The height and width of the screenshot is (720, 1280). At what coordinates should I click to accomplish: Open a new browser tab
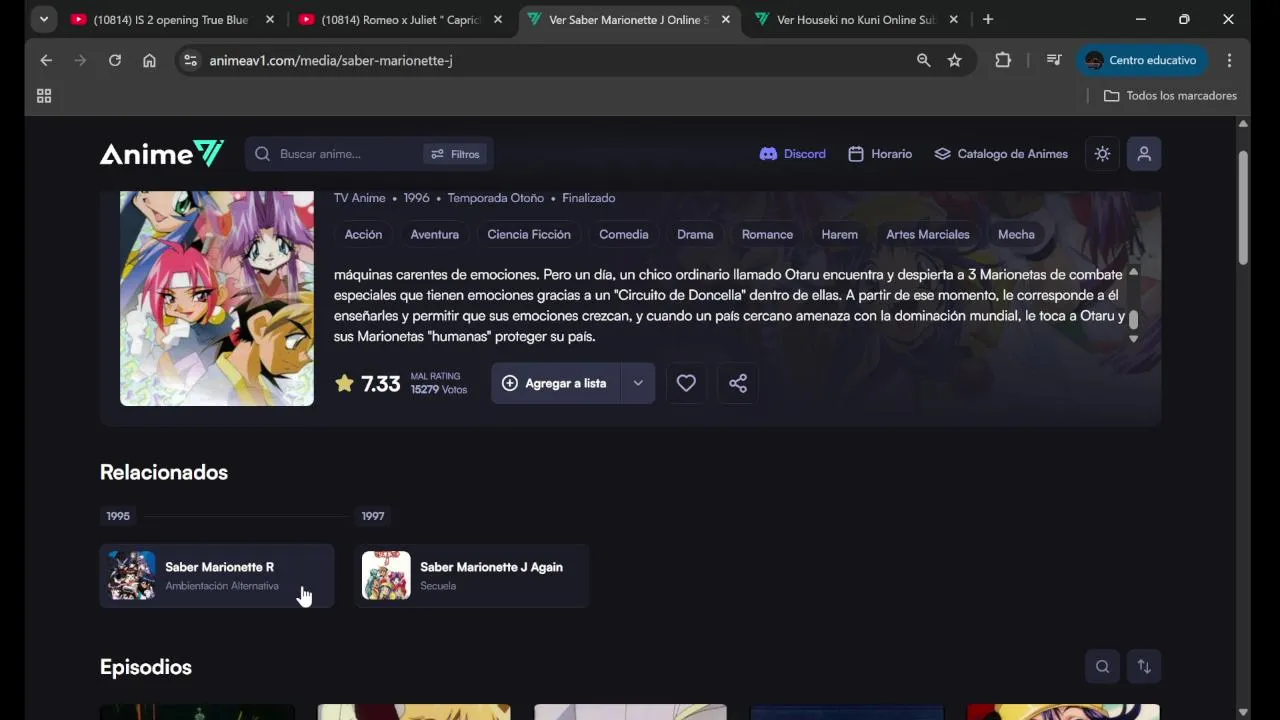pyautogui.click(x=988, y=20)
